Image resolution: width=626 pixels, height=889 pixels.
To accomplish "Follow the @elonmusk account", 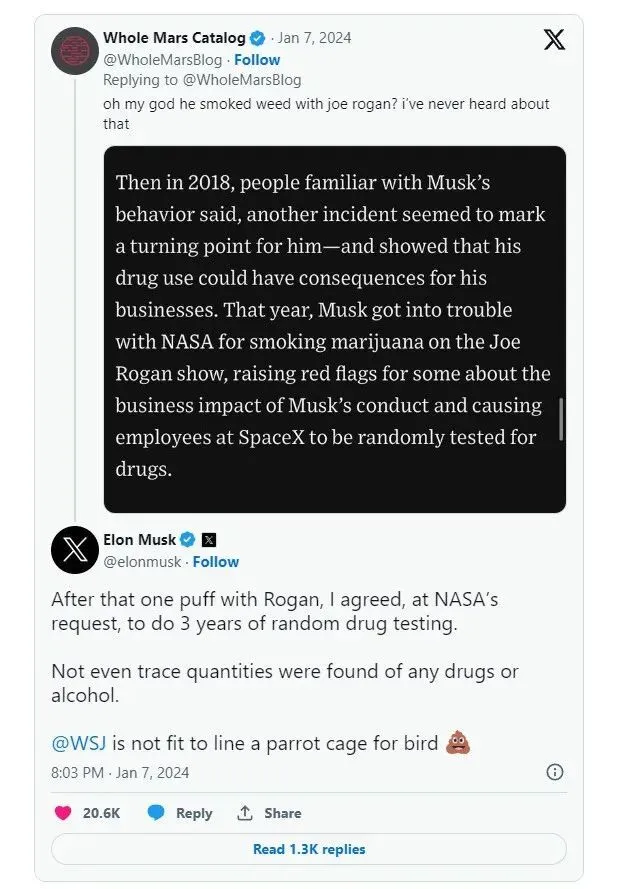I will [x=216, y=562].
